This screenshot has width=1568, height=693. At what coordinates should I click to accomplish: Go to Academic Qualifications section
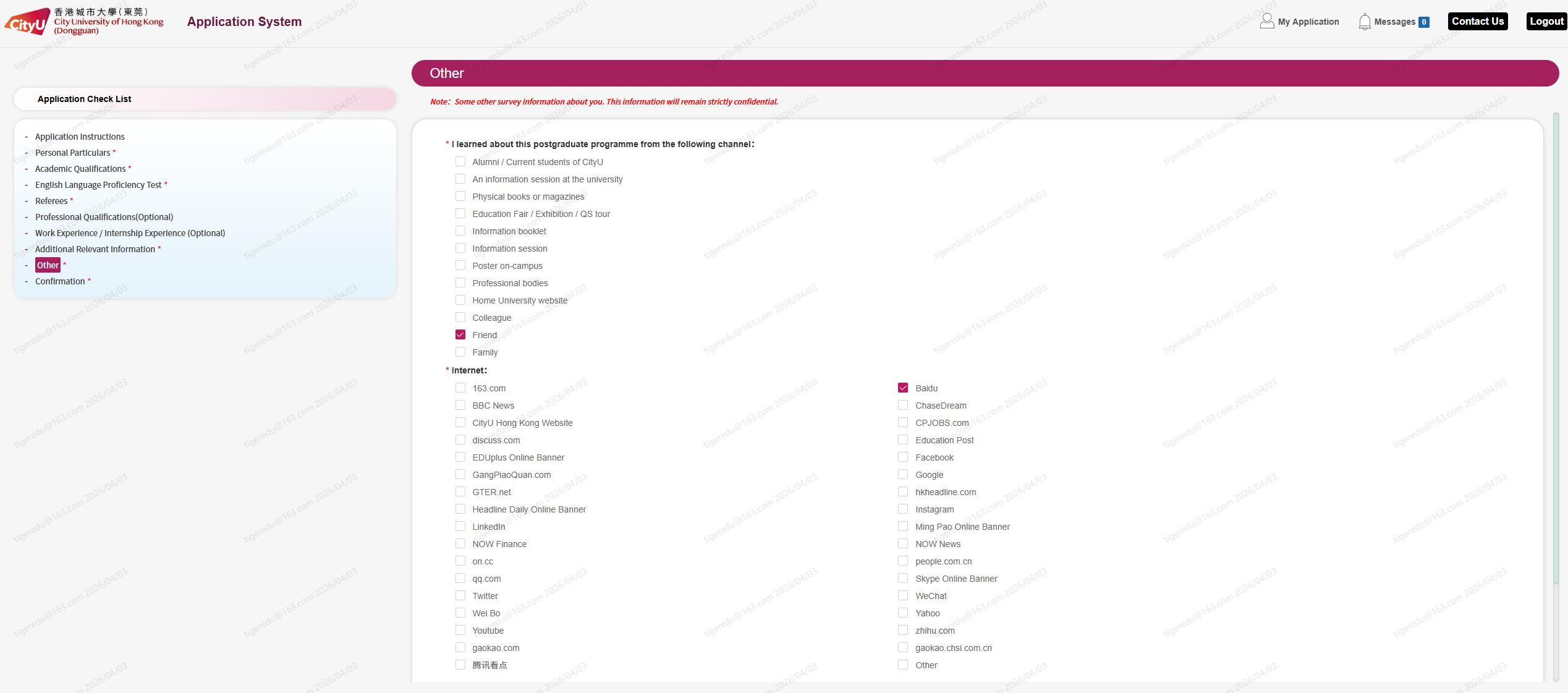pos(80,169)
